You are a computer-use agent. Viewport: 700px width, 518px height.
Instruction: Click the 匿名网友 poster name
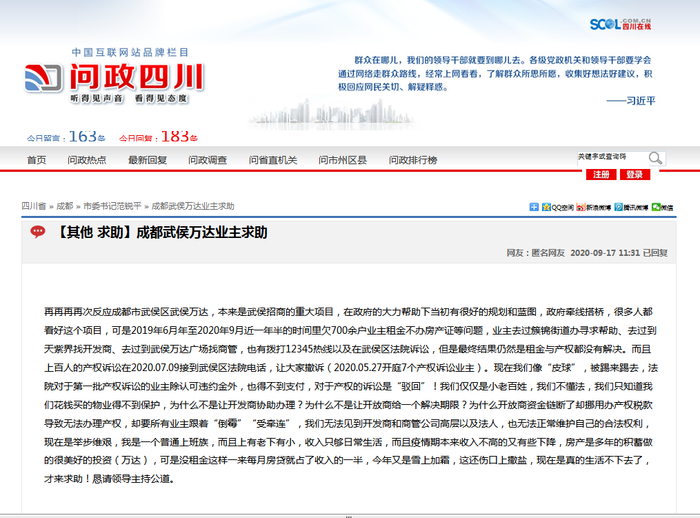(x=548, y=253)
